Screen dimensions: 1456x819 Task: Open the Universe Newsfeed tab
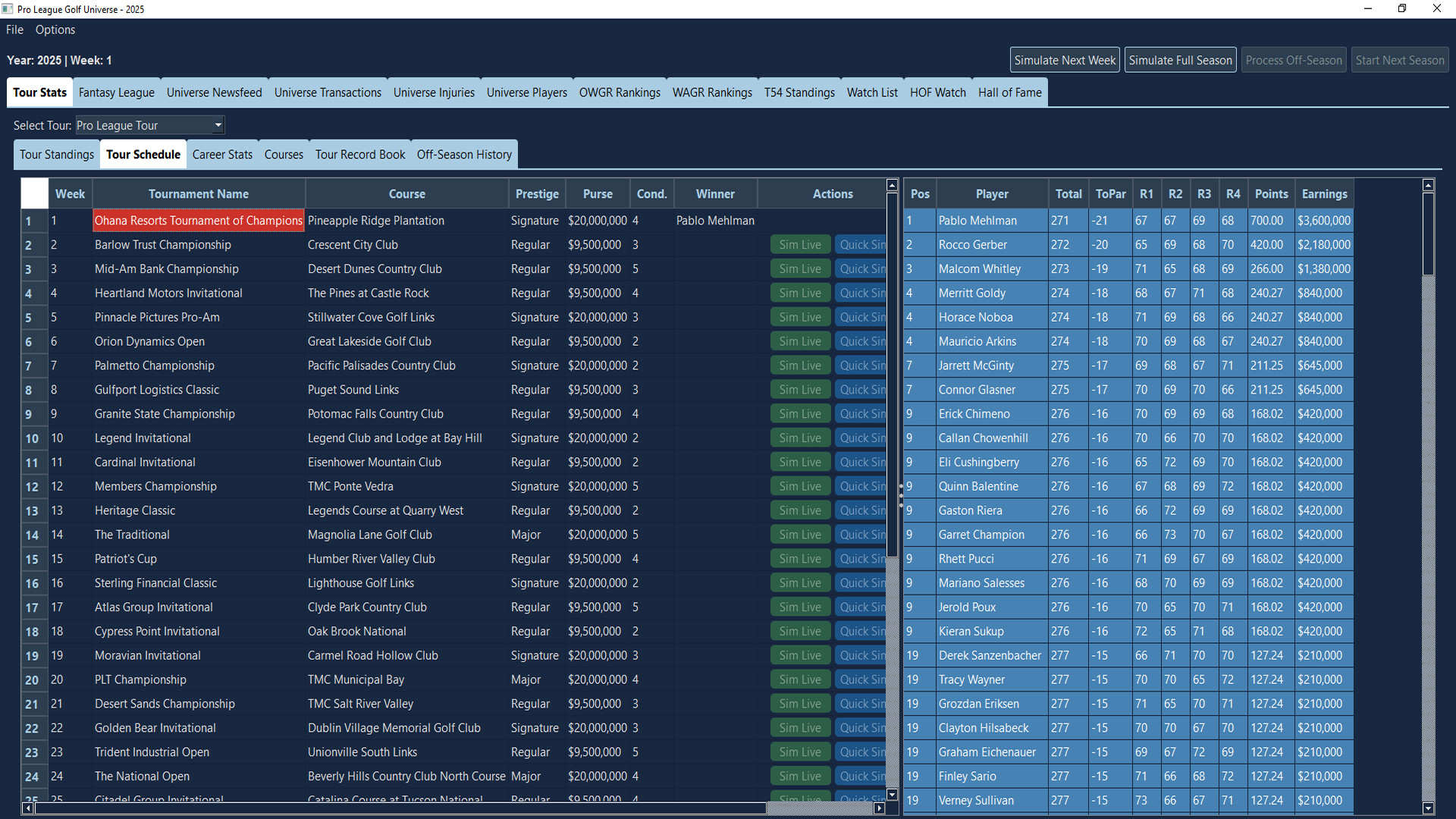(x=215, y=92)
